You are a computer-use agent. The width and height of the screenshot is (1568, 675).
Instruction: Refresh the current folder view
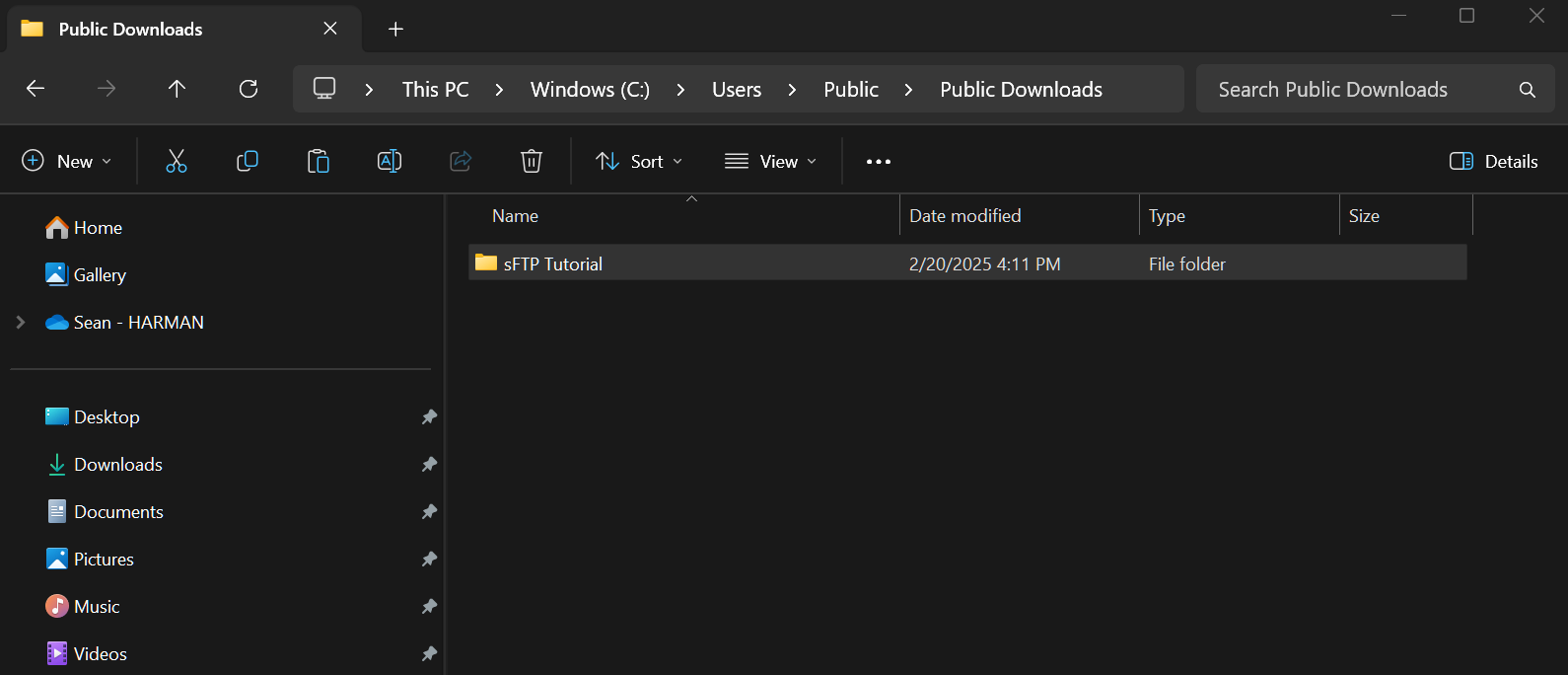tap(249, 89)
